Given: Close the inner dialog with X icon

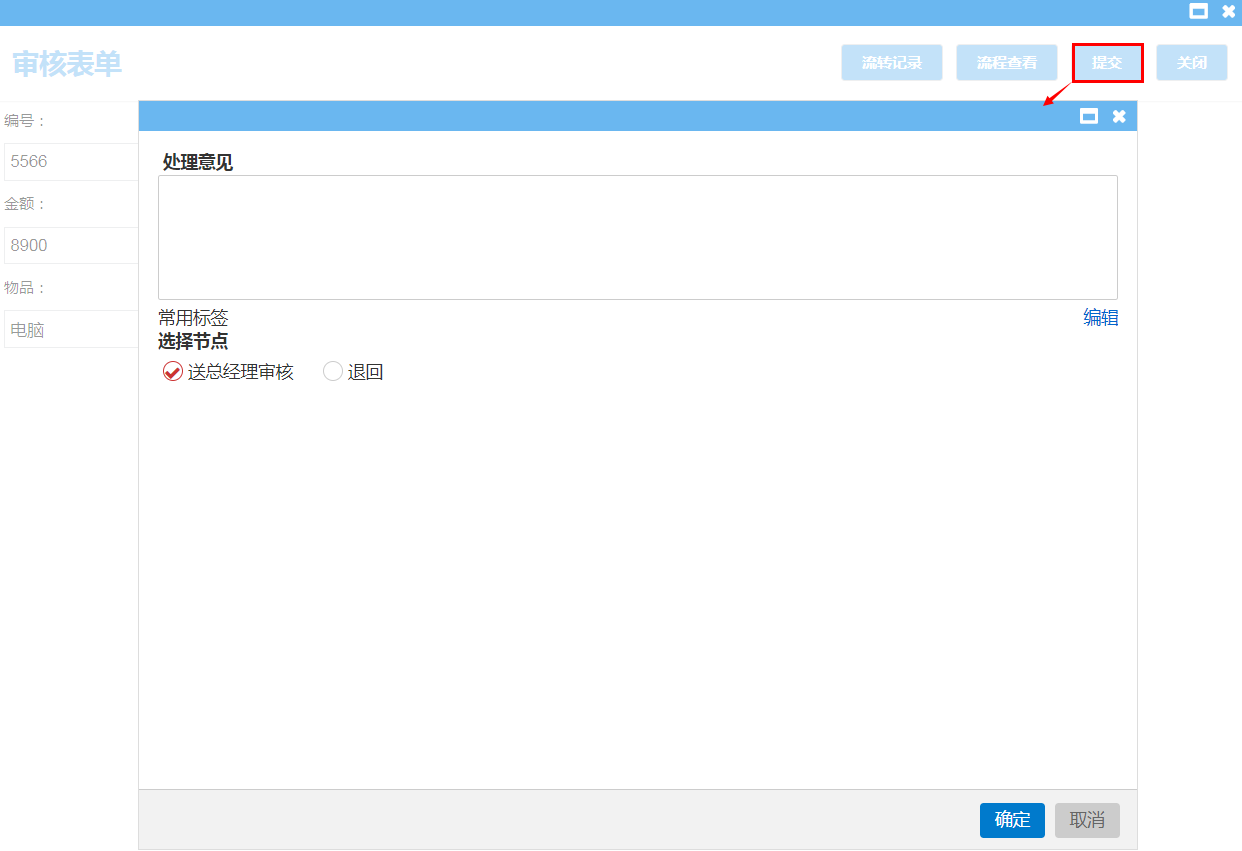Looking at the screenshot, I should tap(1119, 116).
